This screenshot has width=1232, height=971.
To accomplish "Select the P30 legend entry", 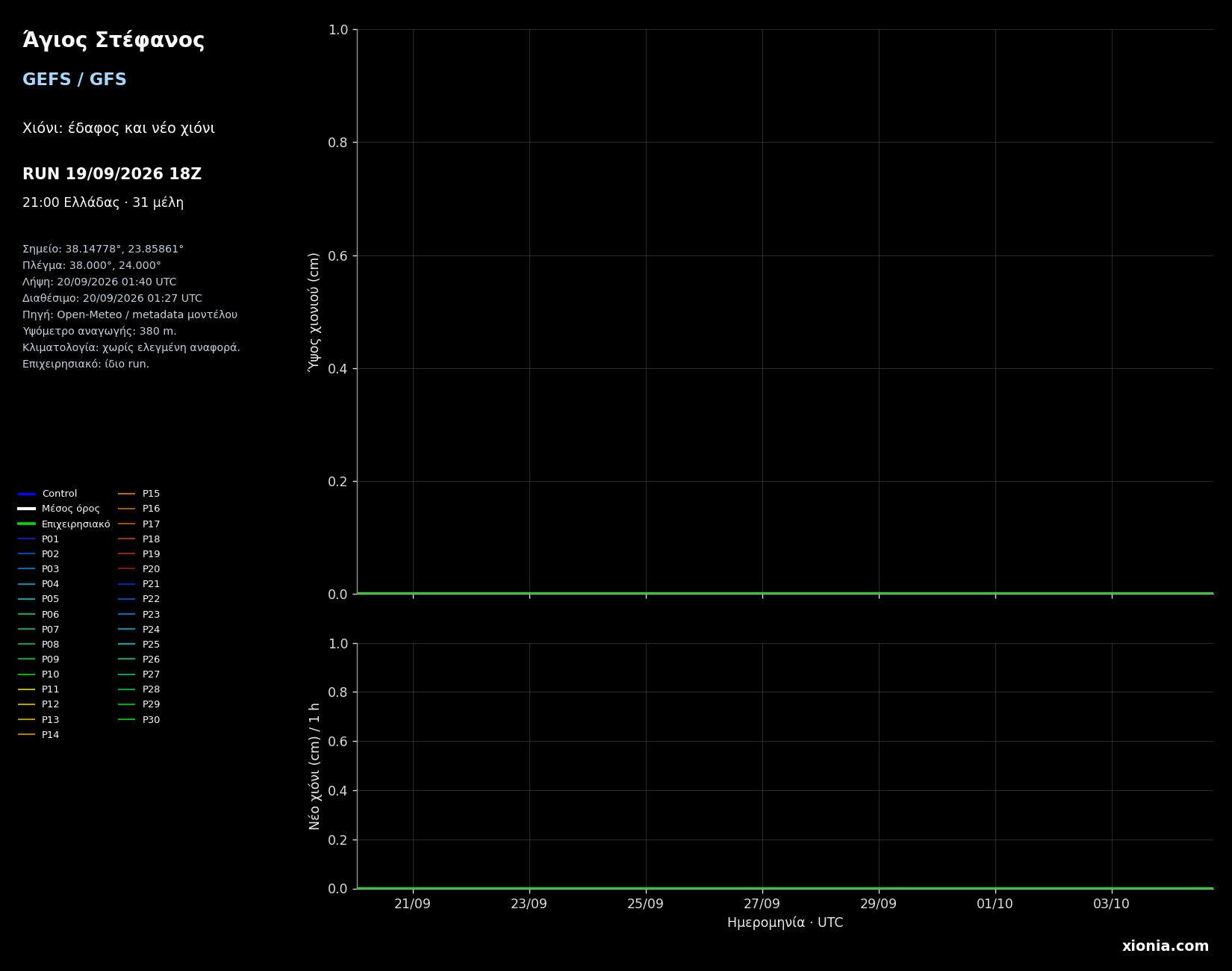I will [139, 720].
